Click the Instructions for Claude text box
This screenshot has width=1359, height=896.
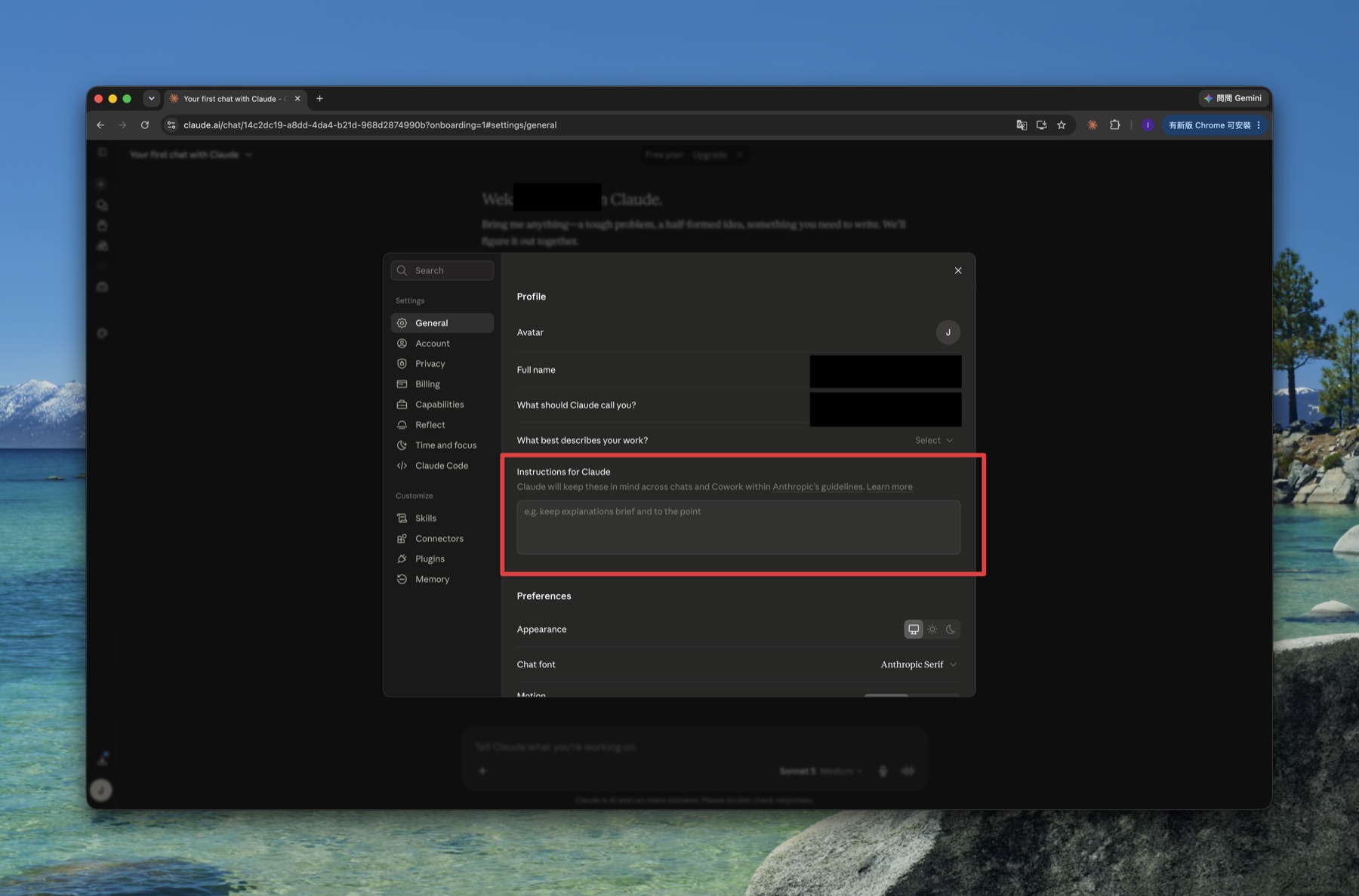[738, 527]
